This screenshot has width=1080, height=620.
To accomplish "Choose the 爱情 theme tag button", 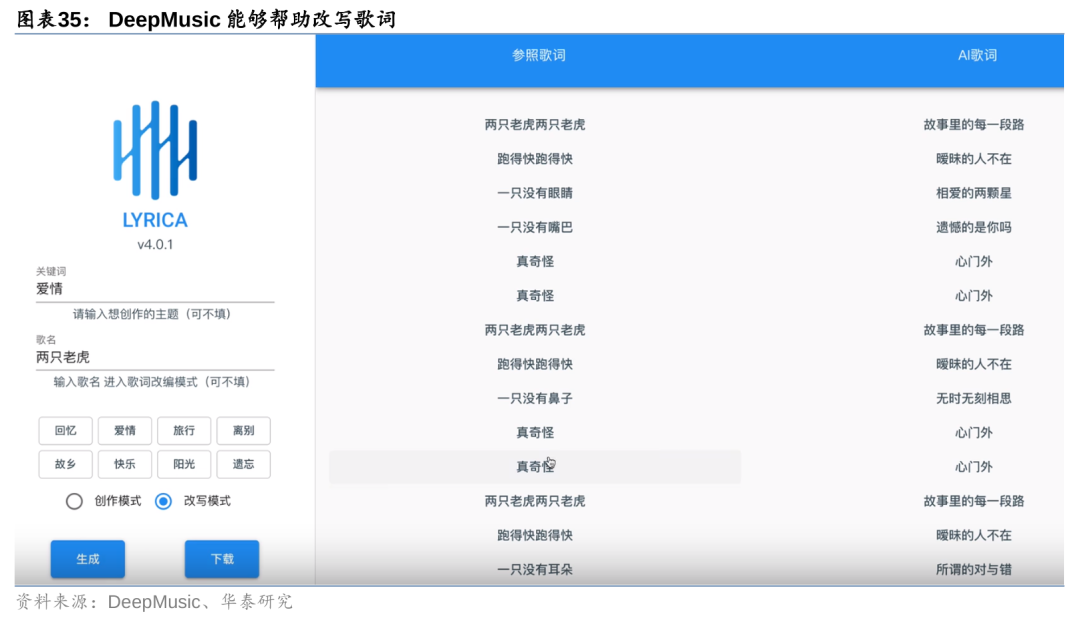I will pyautogui.click(x=125, y=431).
